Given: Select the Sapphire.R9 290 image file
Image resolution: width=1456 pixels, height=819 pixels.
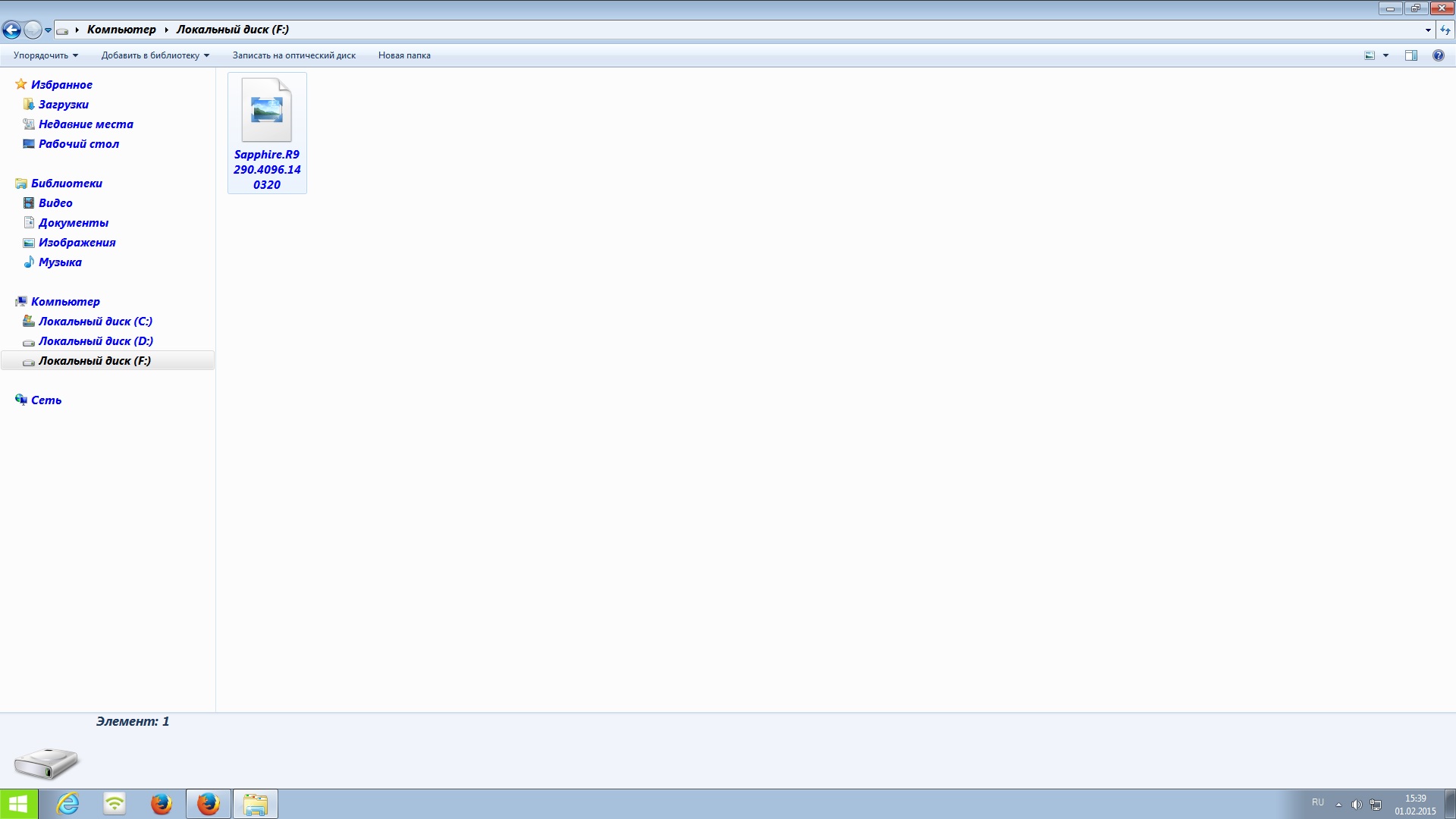Looking at the screenshot, I should click(267, 133).
